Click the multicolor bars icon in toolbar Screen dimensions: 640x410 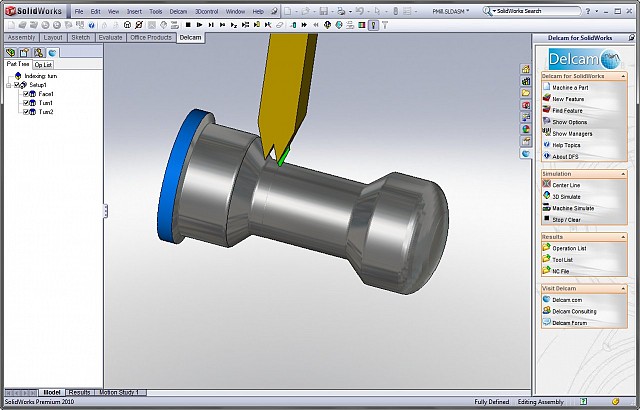362,25
